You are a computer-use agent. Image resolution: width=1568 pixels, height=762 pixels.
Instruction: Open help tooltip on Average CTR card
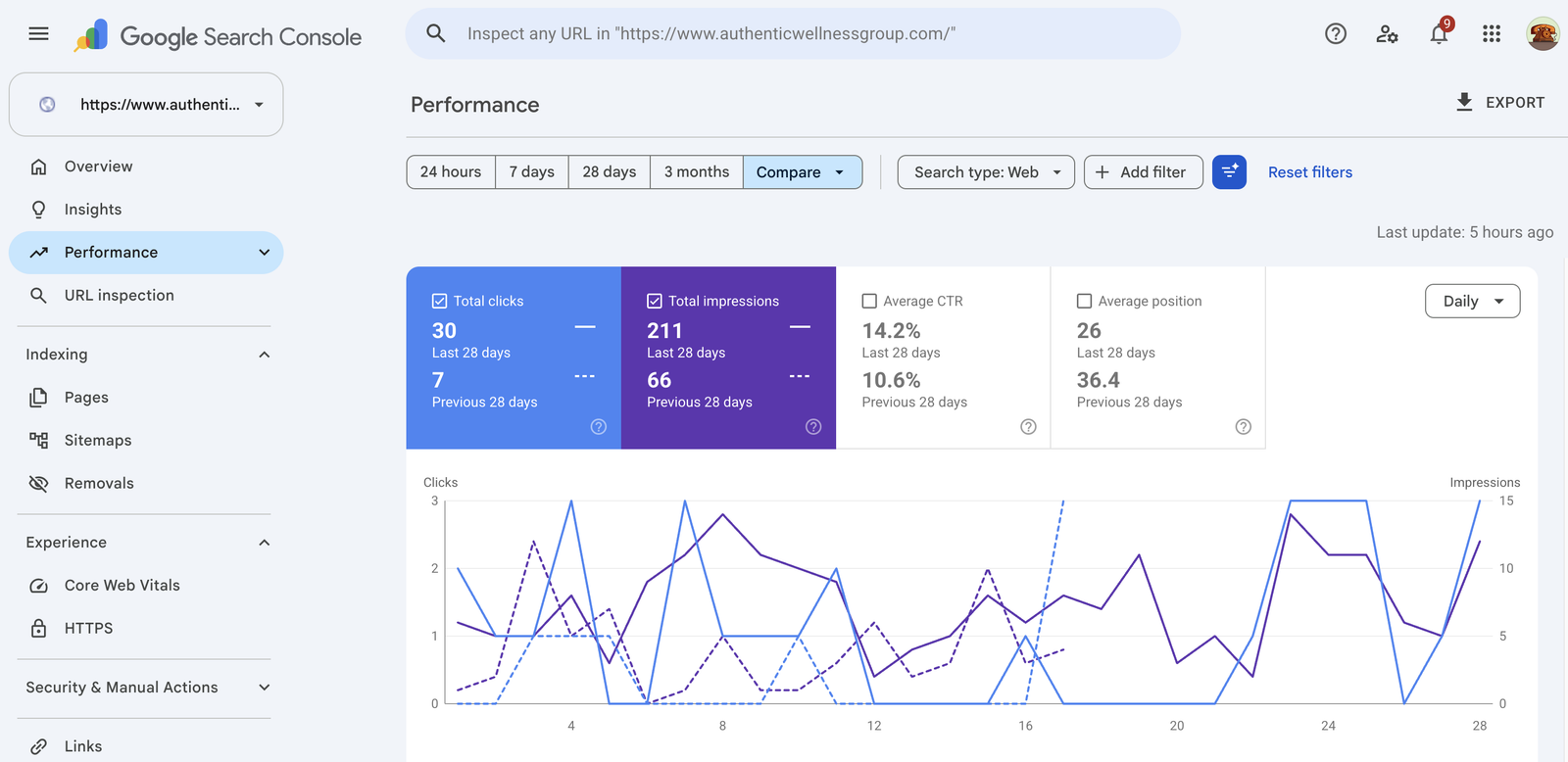(x=1028, y=427)
